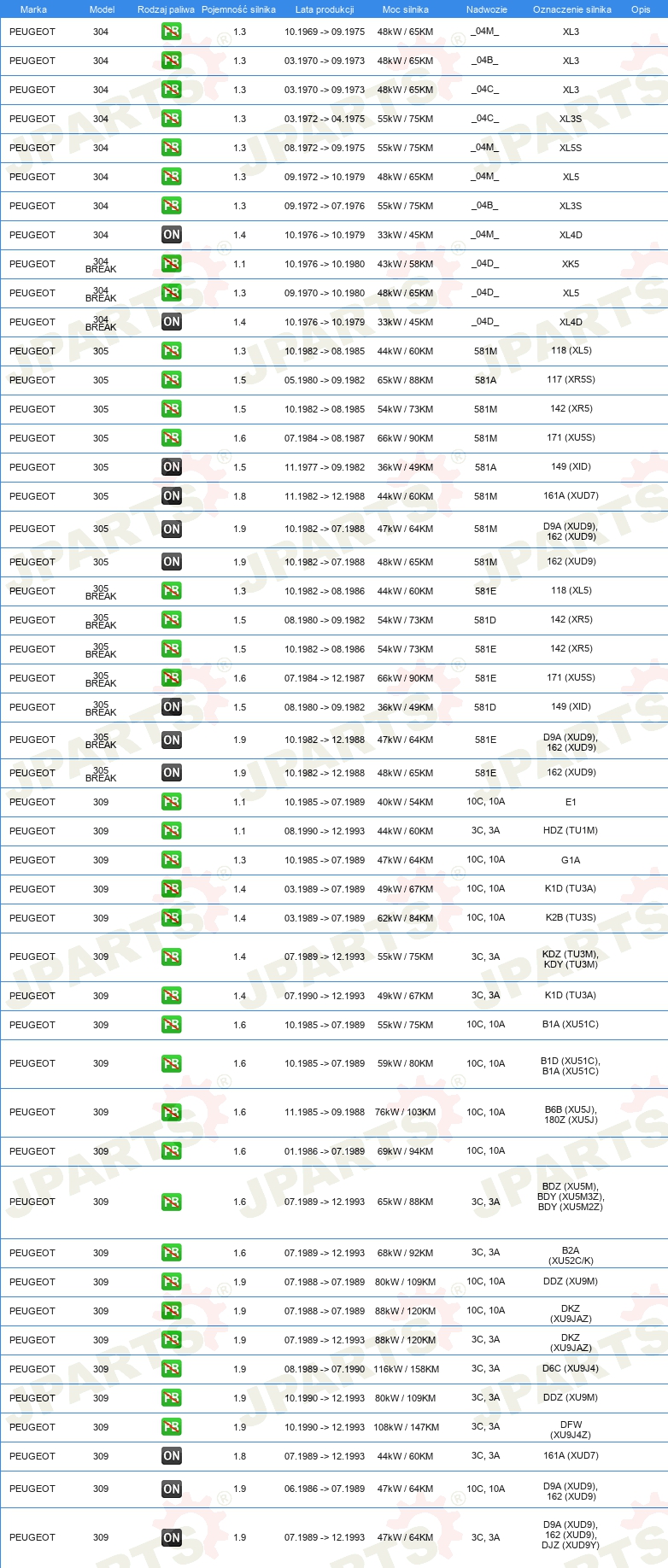The height and width of the screenshot is (1568, 668).
Task: Click diesel icon in 06.1986 -> 07.1989 row
Action: (172, 1489)
